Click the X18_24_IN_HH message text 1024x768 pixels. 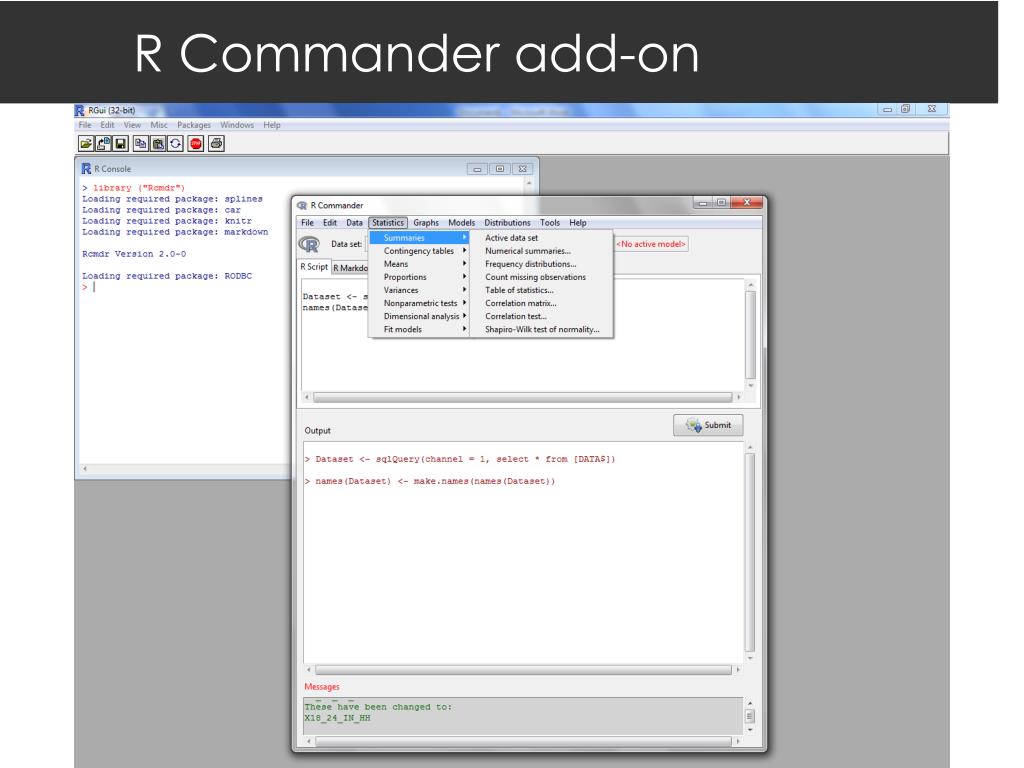pyautogui.click(x=337, y=718)
